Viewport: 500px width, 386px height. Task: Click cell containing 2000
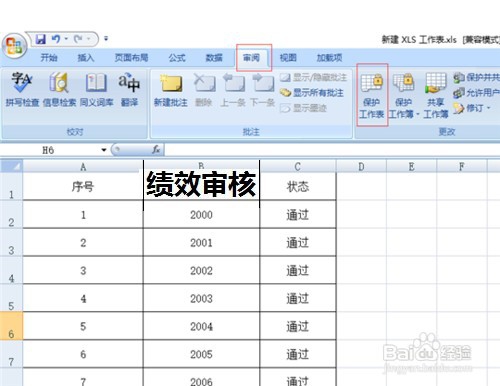click(201, 214)
